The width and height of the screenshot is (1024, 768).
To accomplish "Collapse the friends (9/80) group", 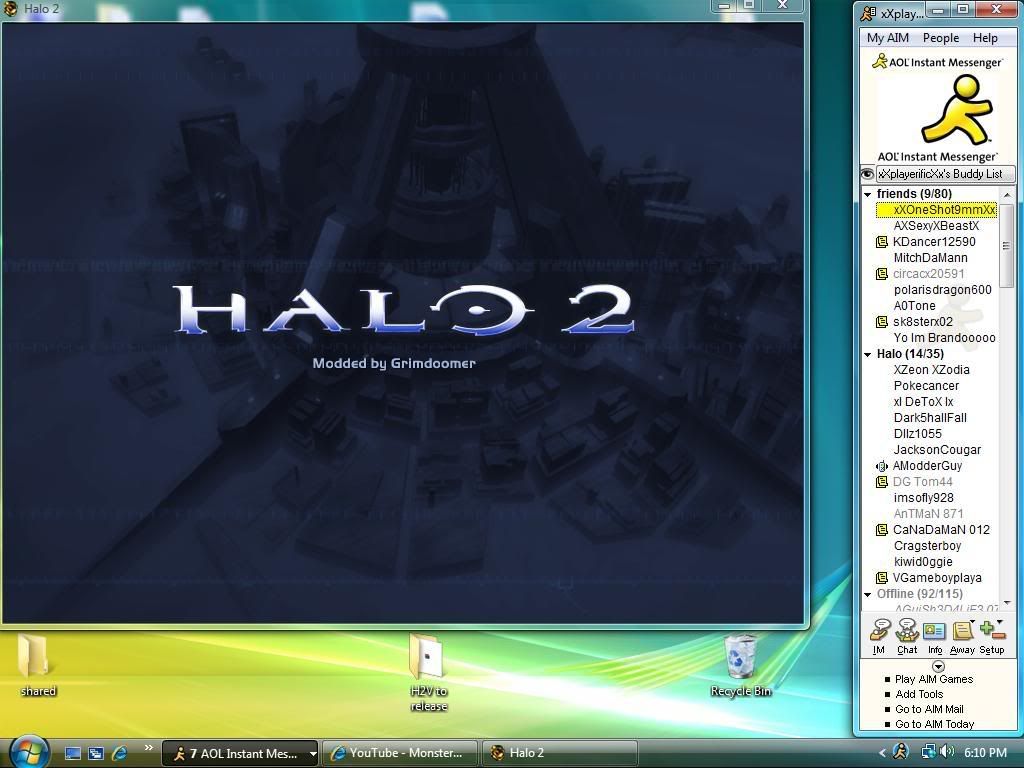I will [868, 195].
